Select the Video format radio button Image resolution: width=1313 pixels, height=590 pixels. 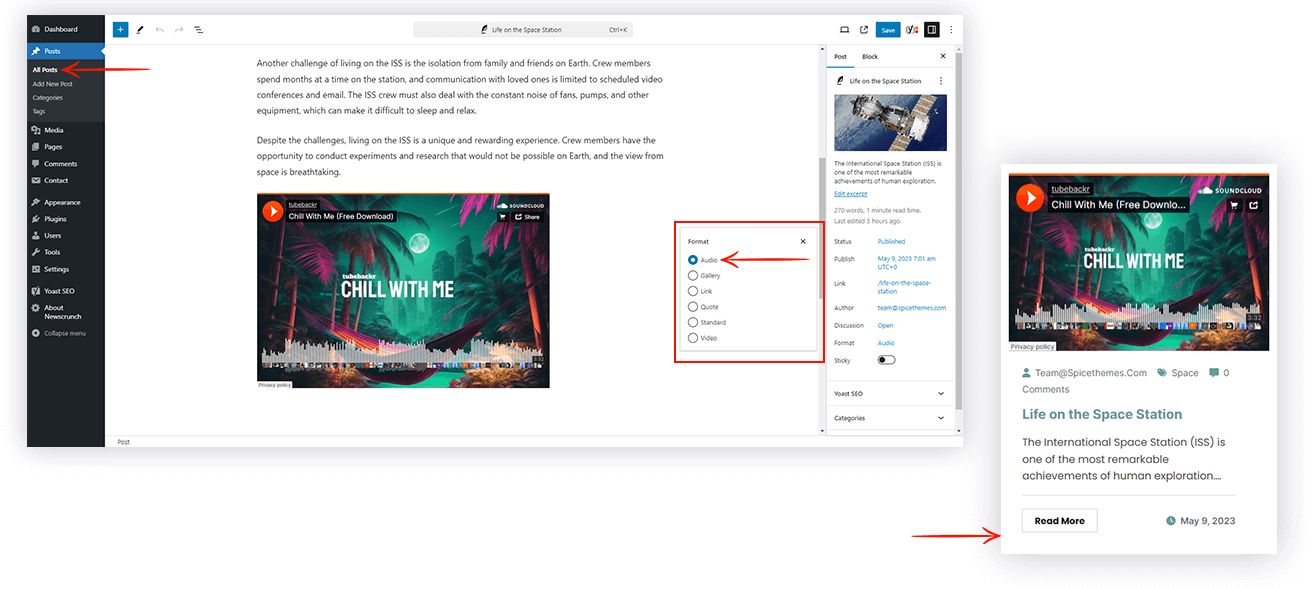[693, 338]
